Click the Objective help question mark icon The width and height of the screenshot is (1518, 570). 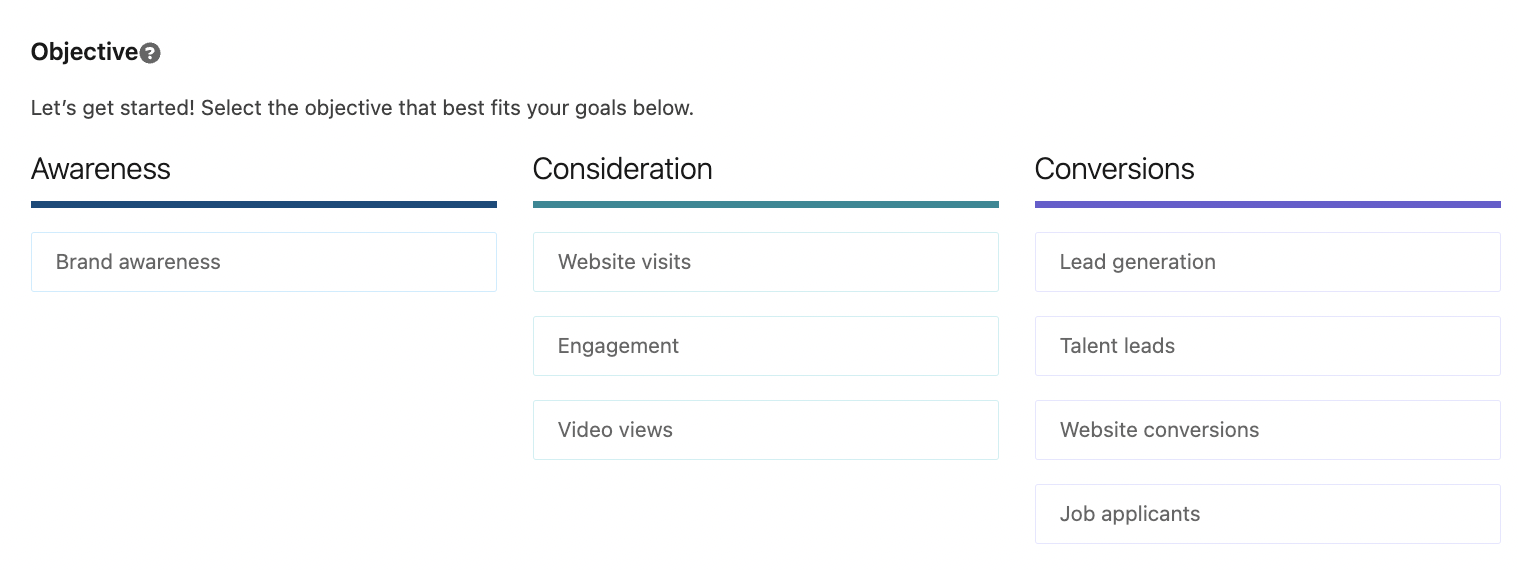[150, 53]
